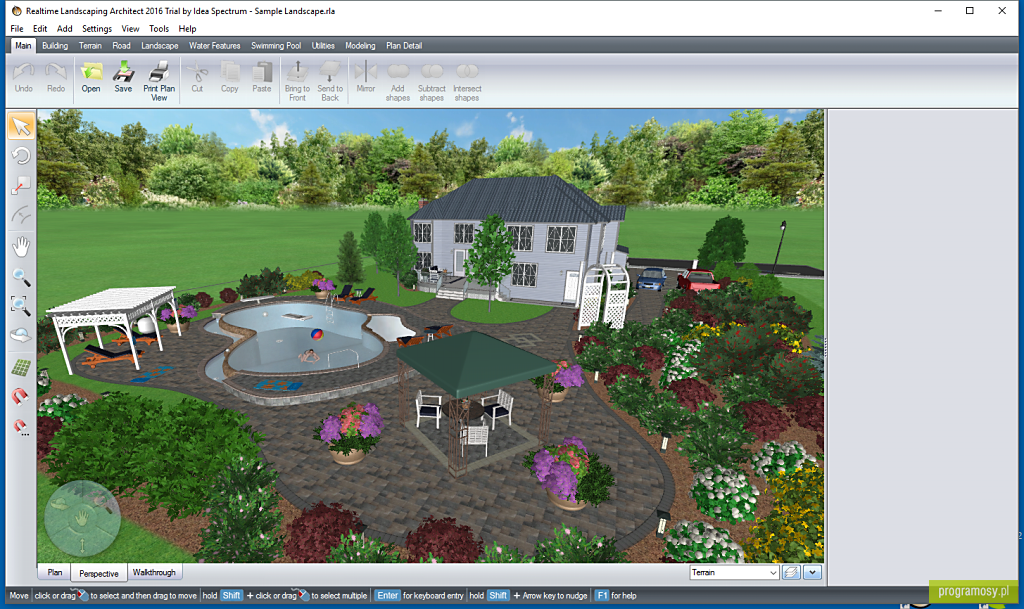Image resolution: width=1024 pixels, height=609 pixels.
Task: Click the red car in the driveway
Action: 699,280
